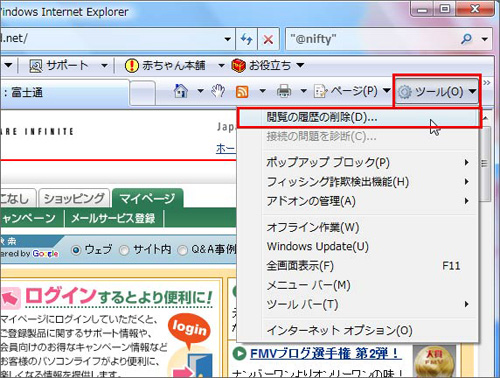Expand the サポート dropdown arrow

pyautogui.click(x=104, y=65)
